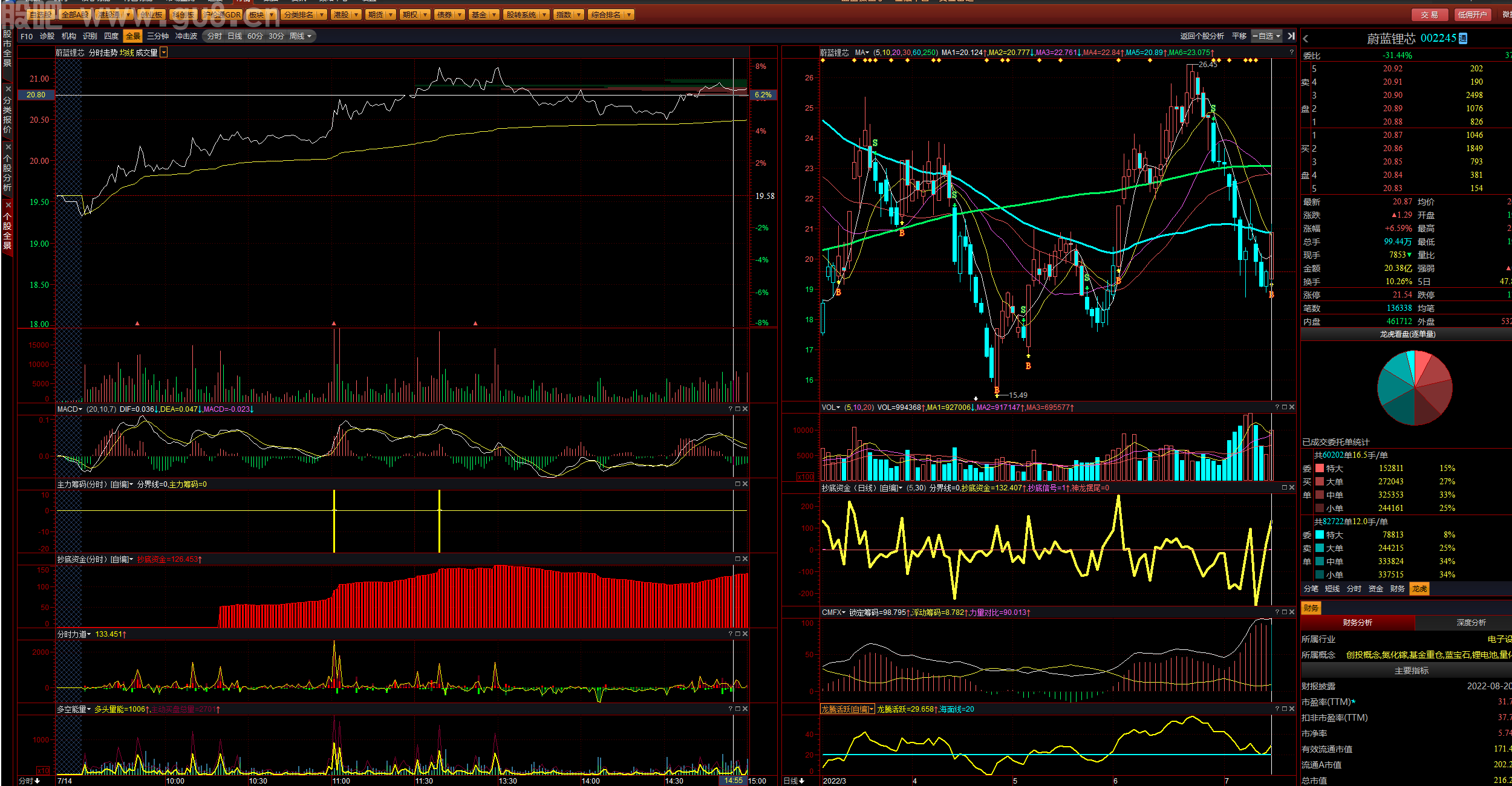Toggle the 分时 period button
Image resolution: width=1512 pixels, height=786 pixels.
[214, 36]
